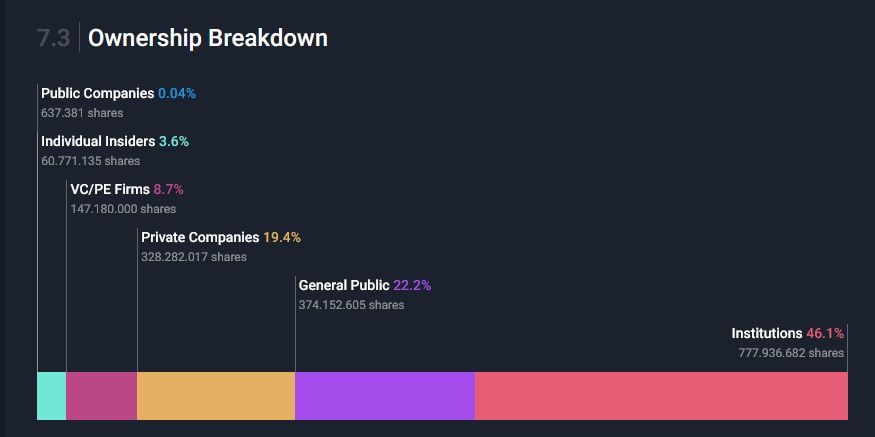Select the Public Companies label

pos(97,93)
